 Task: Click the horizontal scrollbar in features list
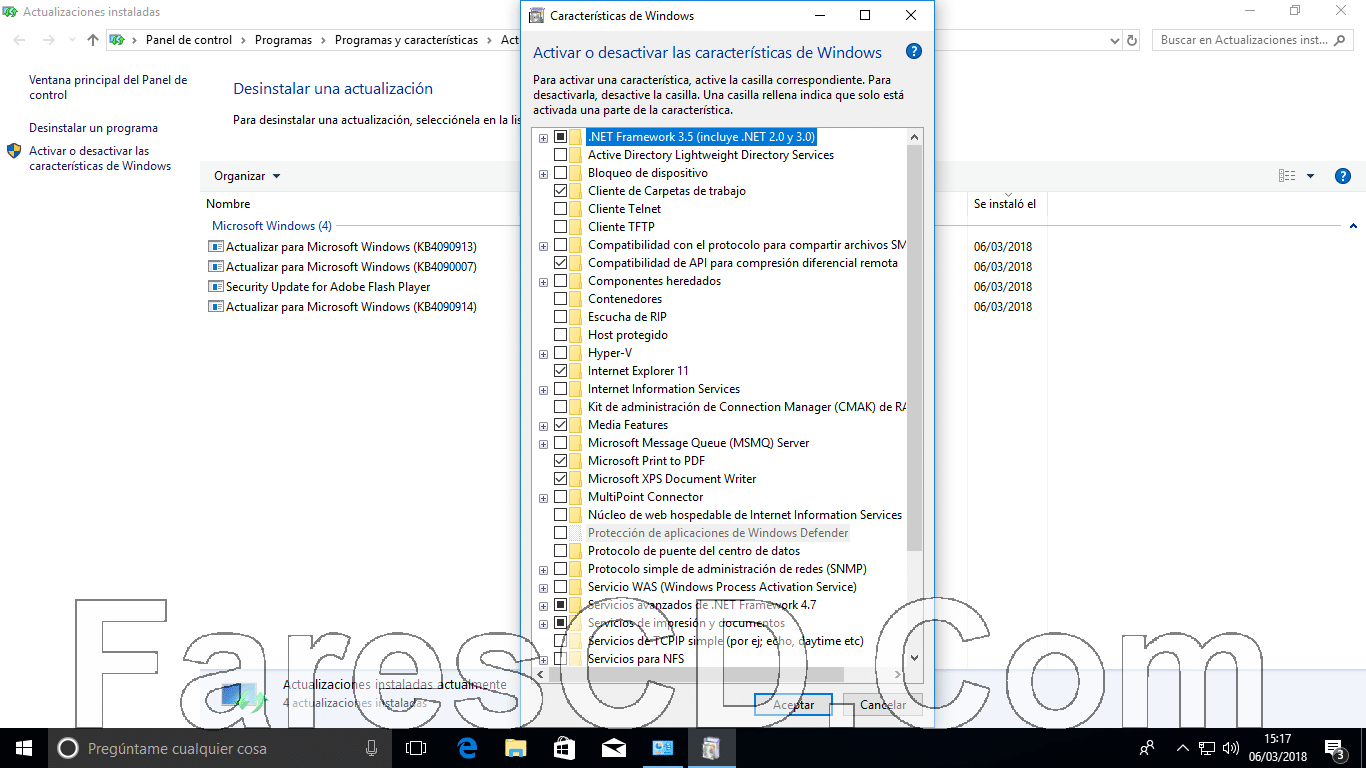[x=697, y=675]
